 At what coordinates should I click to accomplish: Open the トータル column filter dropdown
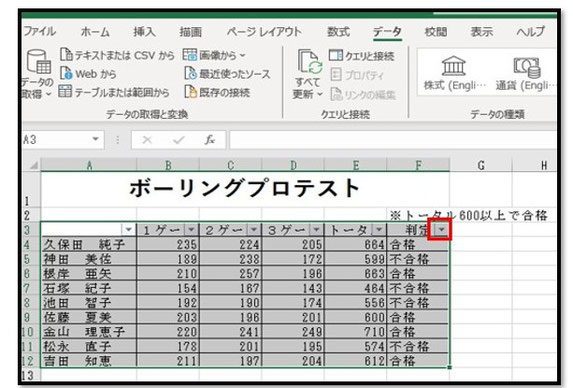(379, 229)
